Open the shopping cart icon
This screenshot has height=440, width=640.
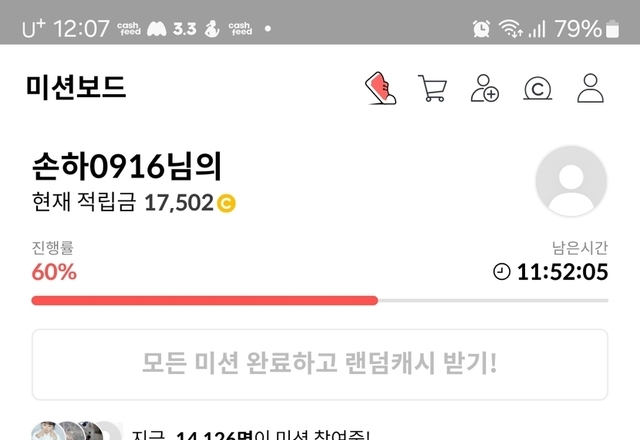pyautogui.click(x=432, y=88)
